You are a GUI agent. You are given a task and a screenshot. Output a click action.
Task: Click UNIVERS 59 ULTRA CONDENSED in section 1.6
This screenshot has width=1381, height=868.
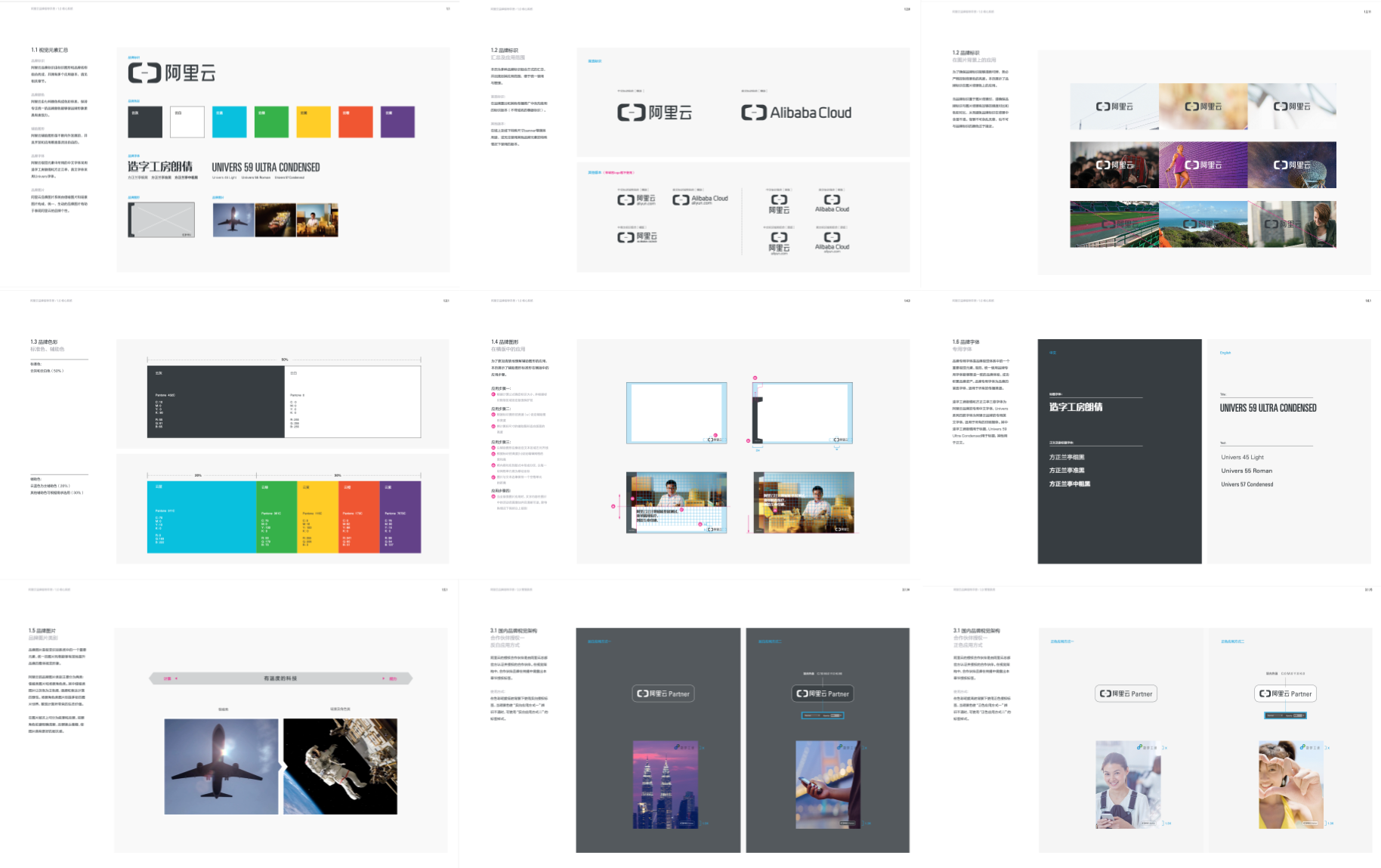coord(1268,408)
